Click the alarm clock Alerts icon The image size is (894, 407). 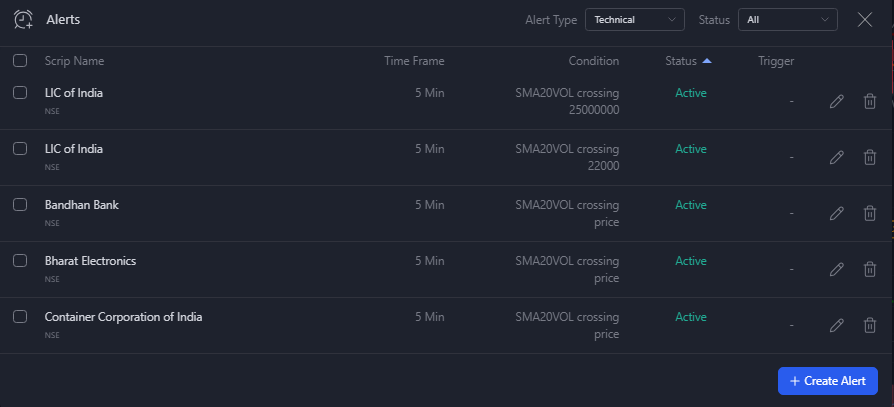point(23,19)
